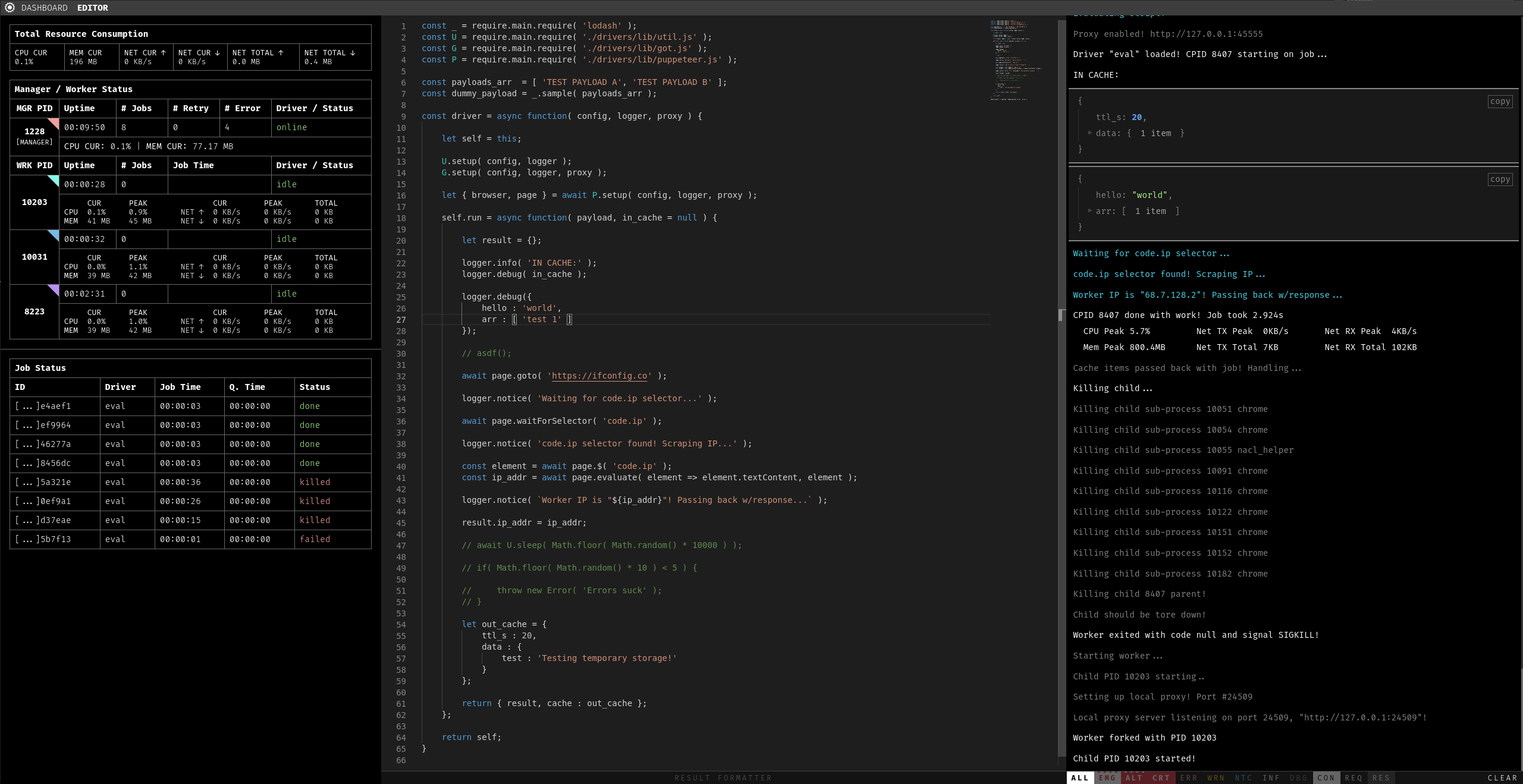Click worker PID 10203 cell

(34, 202)
